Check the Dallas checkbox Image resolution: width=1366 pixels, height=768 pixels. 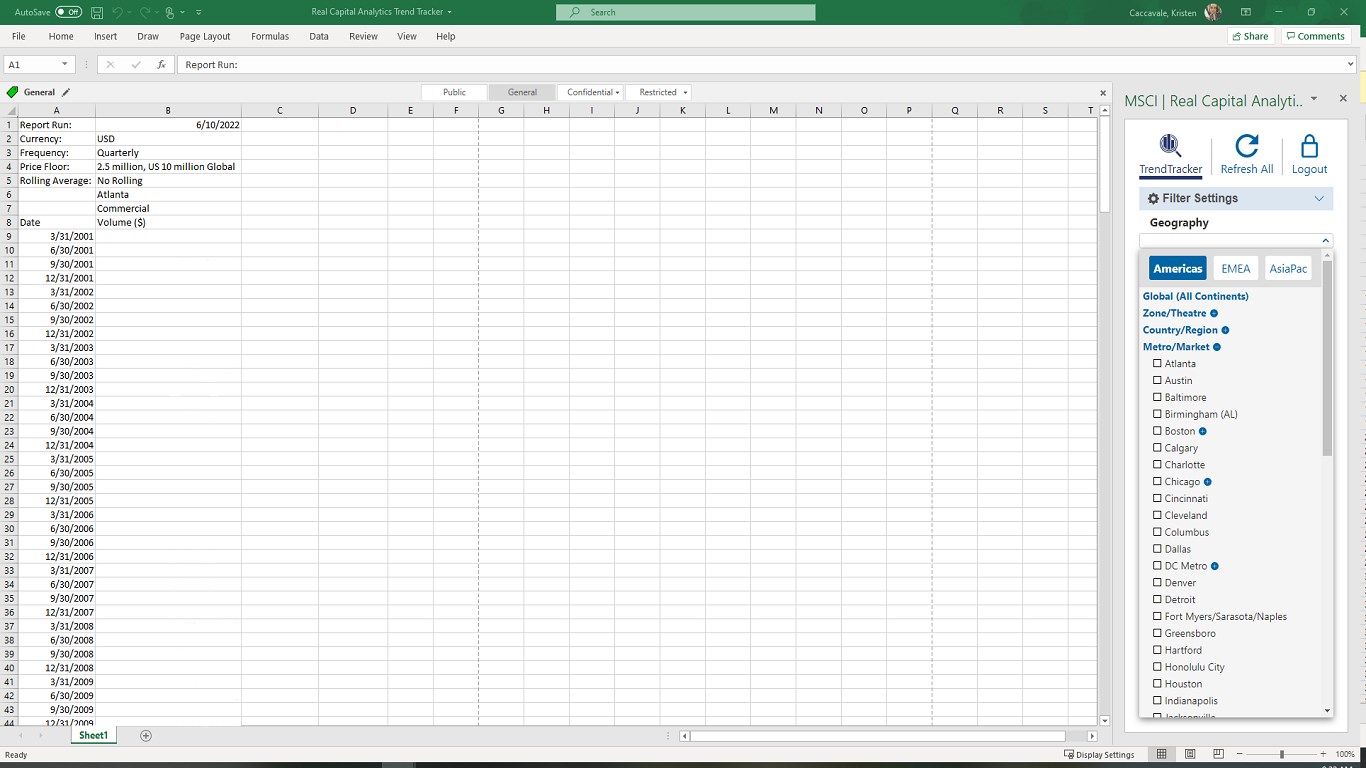click(1158, 549)
